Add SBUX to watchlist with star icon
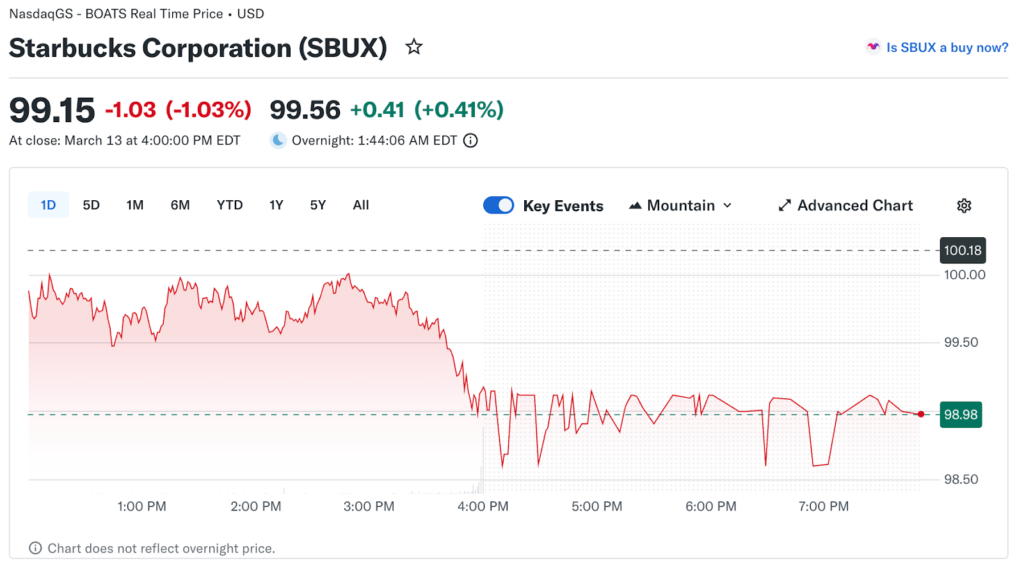Viewport: 1024px width, 575px height. point(414,47)
